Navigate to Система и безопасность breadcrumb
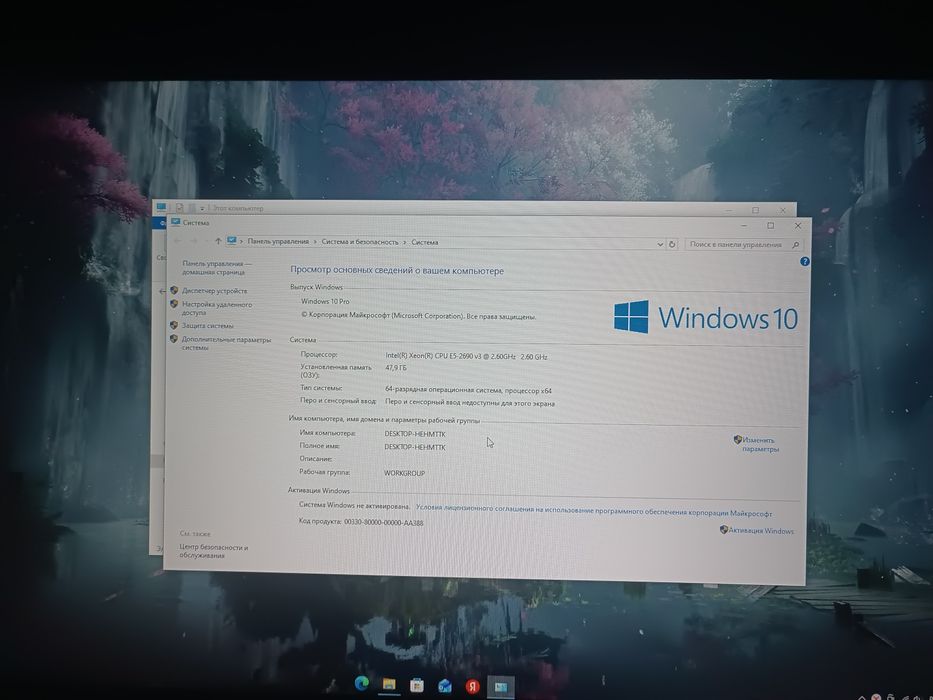This screenshot has width=933, height=700. (359, 242)
